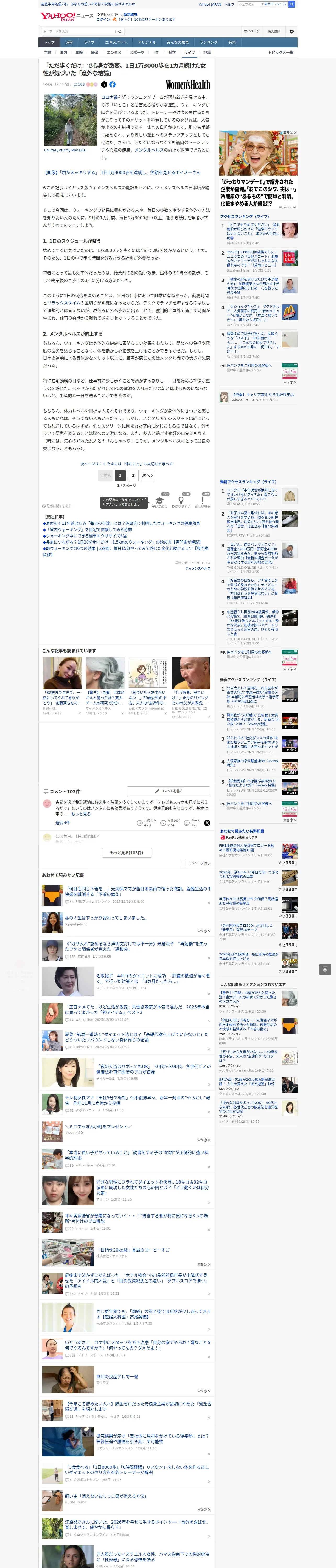
Task: Open the 【画像】 photo link below the article lead
Action: (x=121, y=173)
